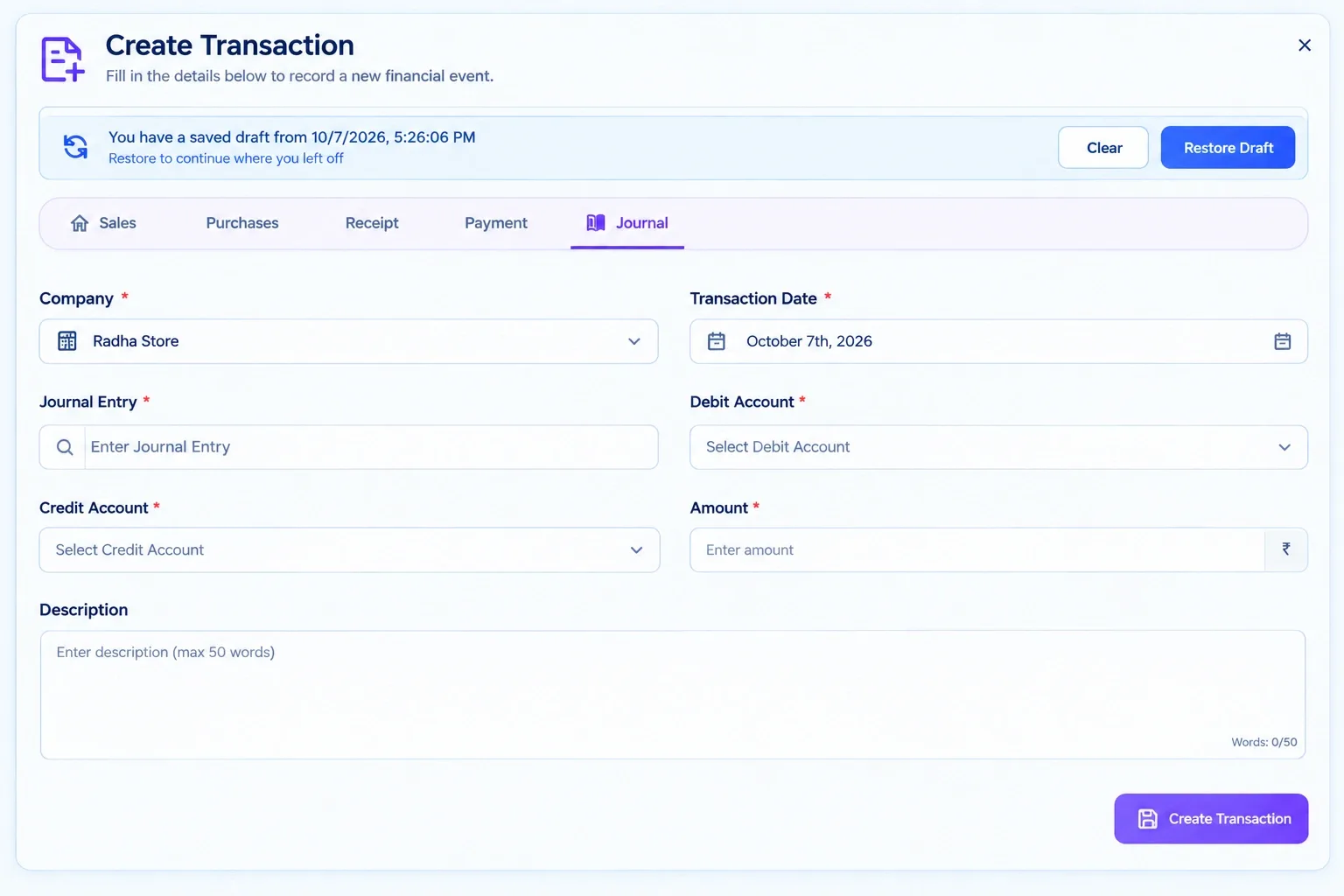
Task: Click the home icon beside Sales
Action: click(80, 223)
